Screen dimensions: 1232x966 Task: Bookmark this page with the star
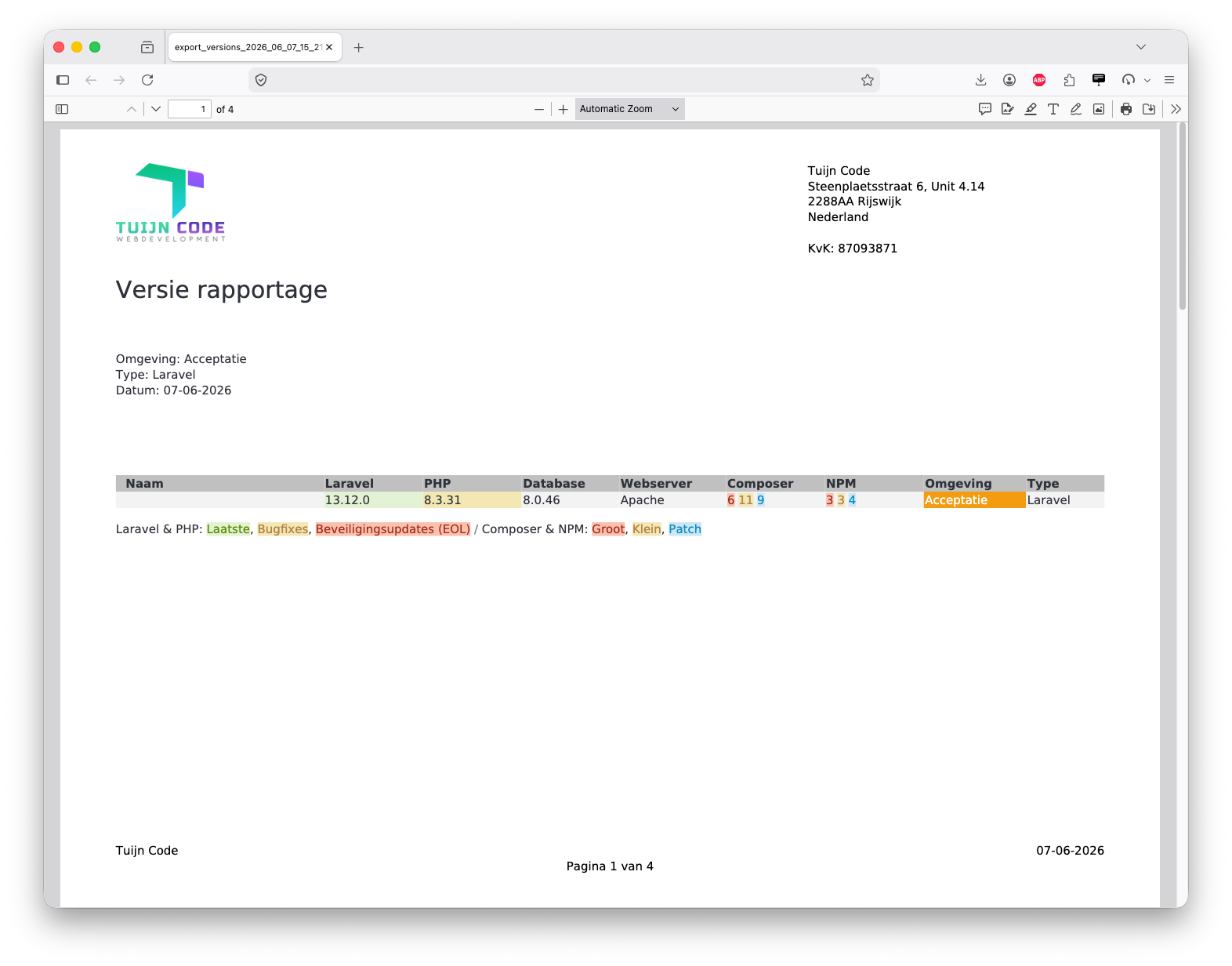click(868, 80)
